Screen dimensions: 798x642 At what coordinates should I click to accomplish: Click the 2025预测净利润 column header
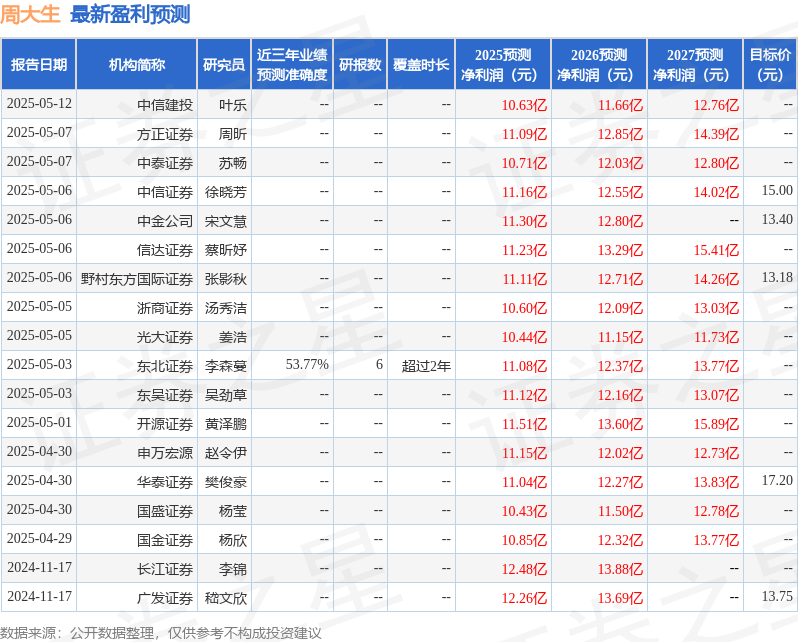pyautogui.click(x=503, y=65)
